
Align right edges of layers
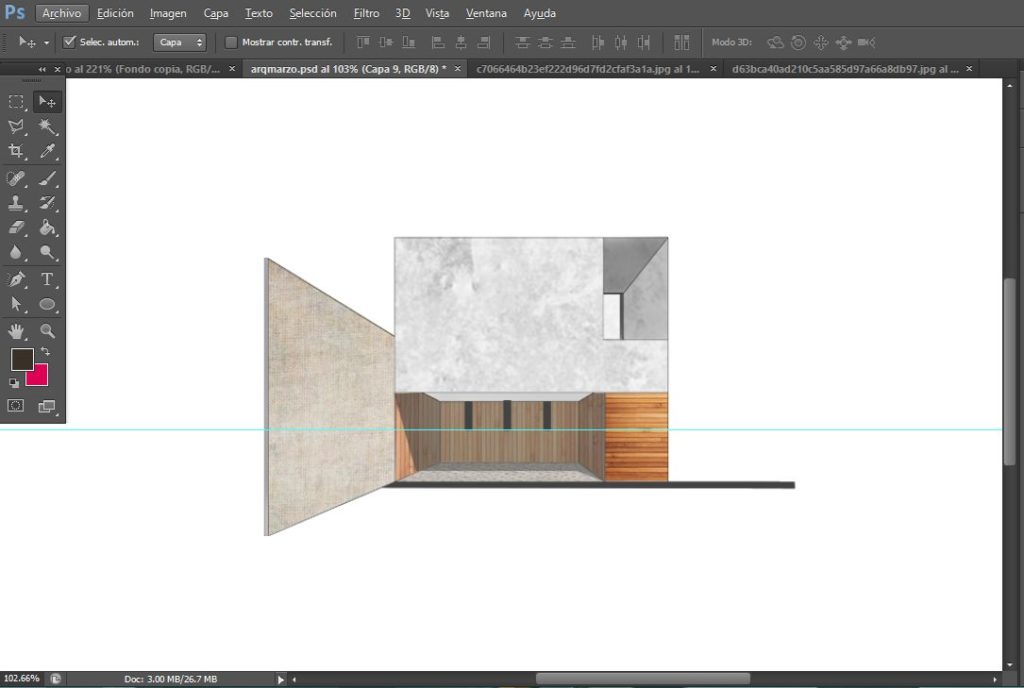tap(484, 42)
